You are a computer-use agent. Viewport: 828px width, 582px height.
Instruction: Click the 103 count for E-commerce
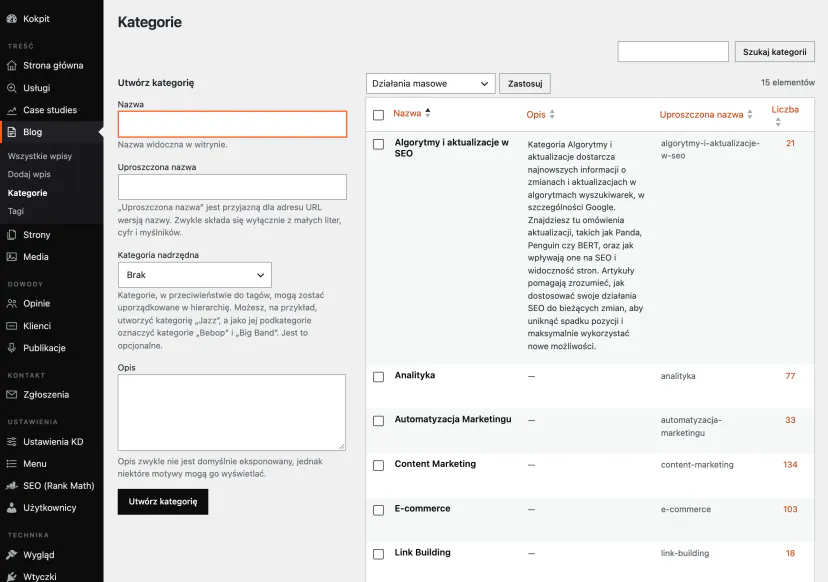coord(790,509)
